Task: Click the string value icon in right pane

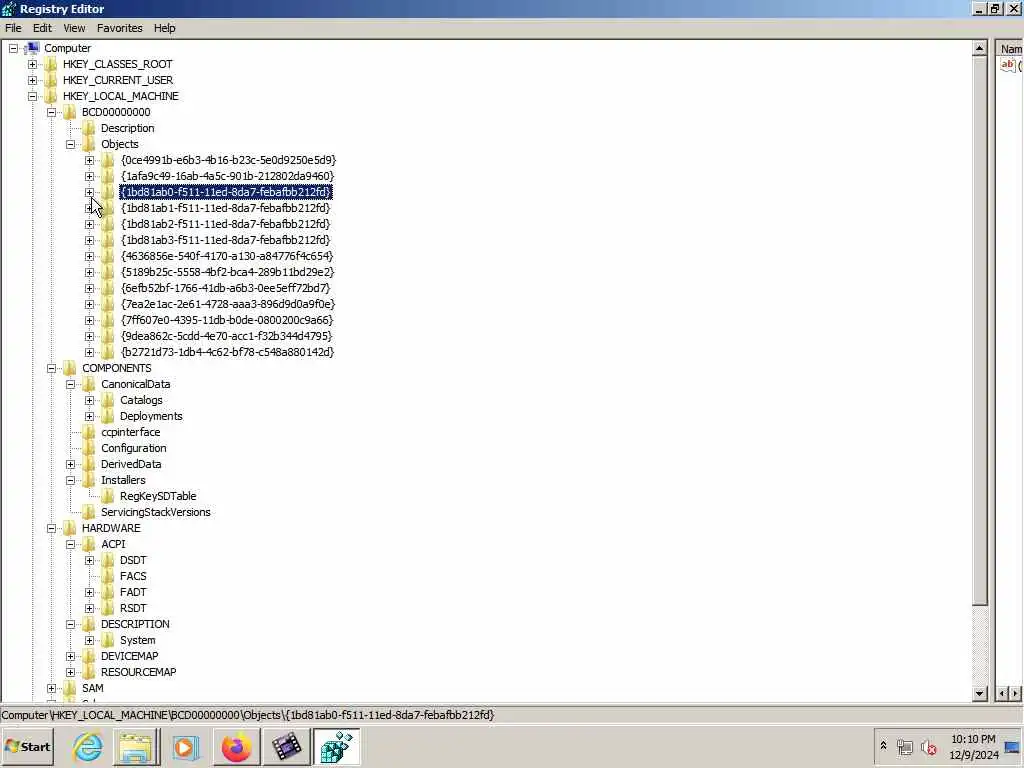Action: click(1008, 65)
